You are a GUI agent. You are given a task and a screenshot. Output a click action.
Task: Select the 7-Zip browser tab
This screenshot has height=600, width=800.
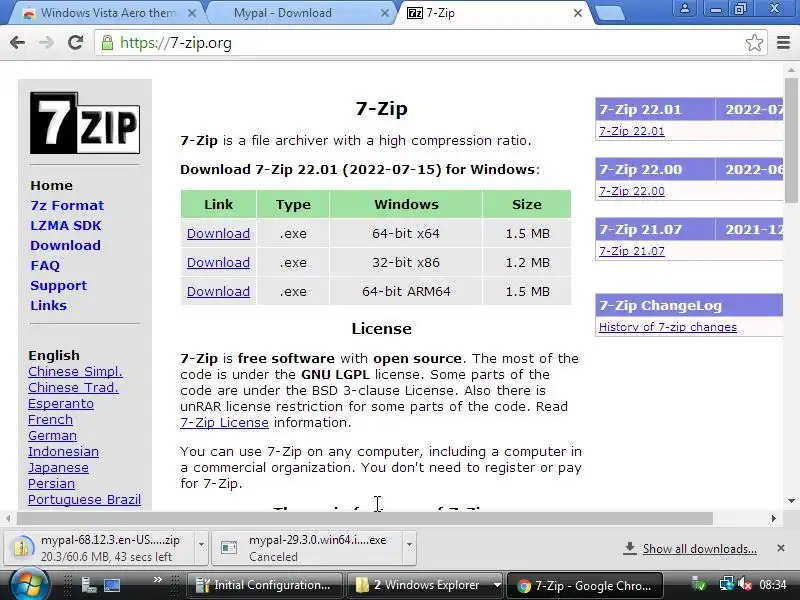click(490, 13)
